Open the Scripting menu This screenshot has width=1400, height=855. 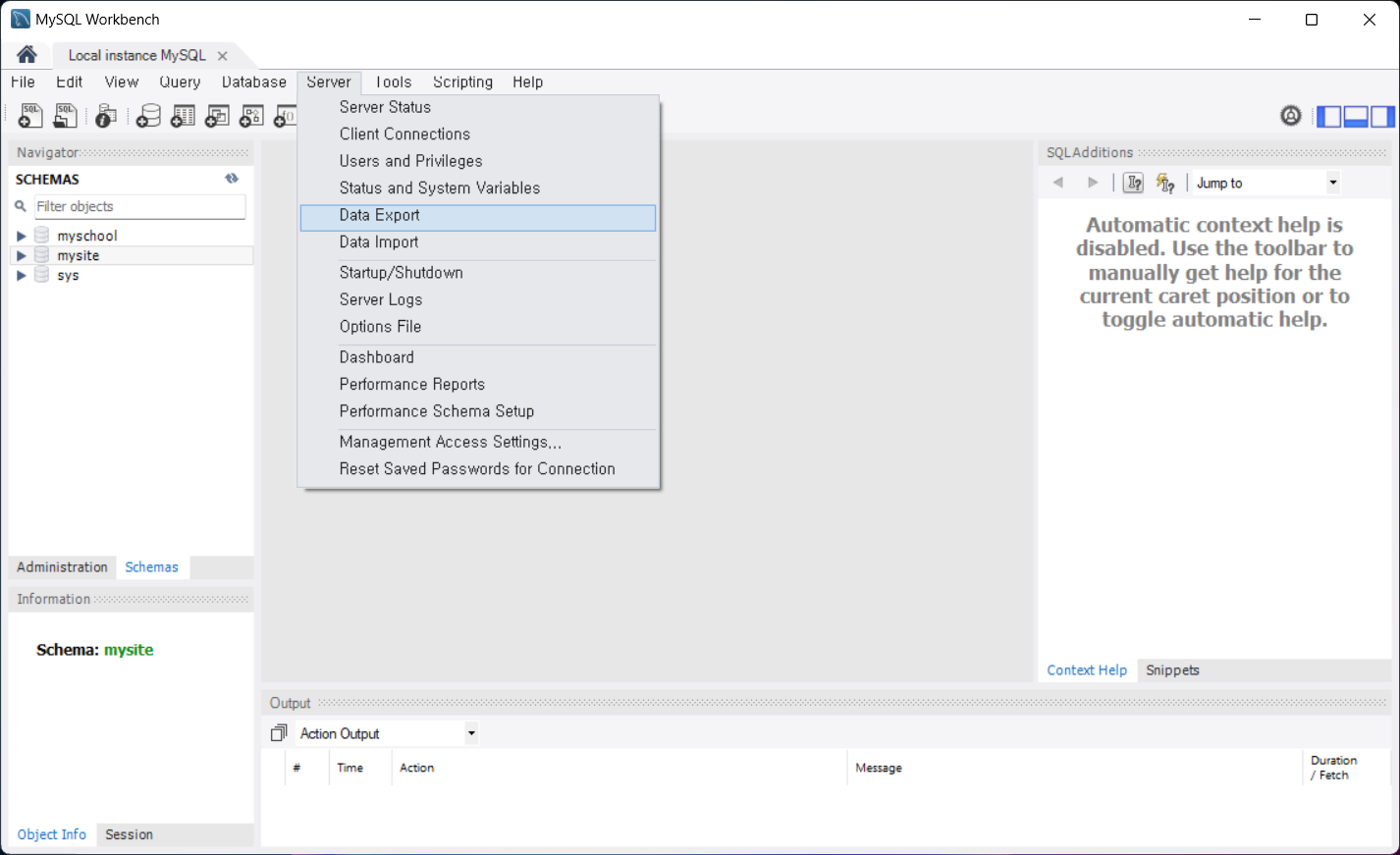462,82
